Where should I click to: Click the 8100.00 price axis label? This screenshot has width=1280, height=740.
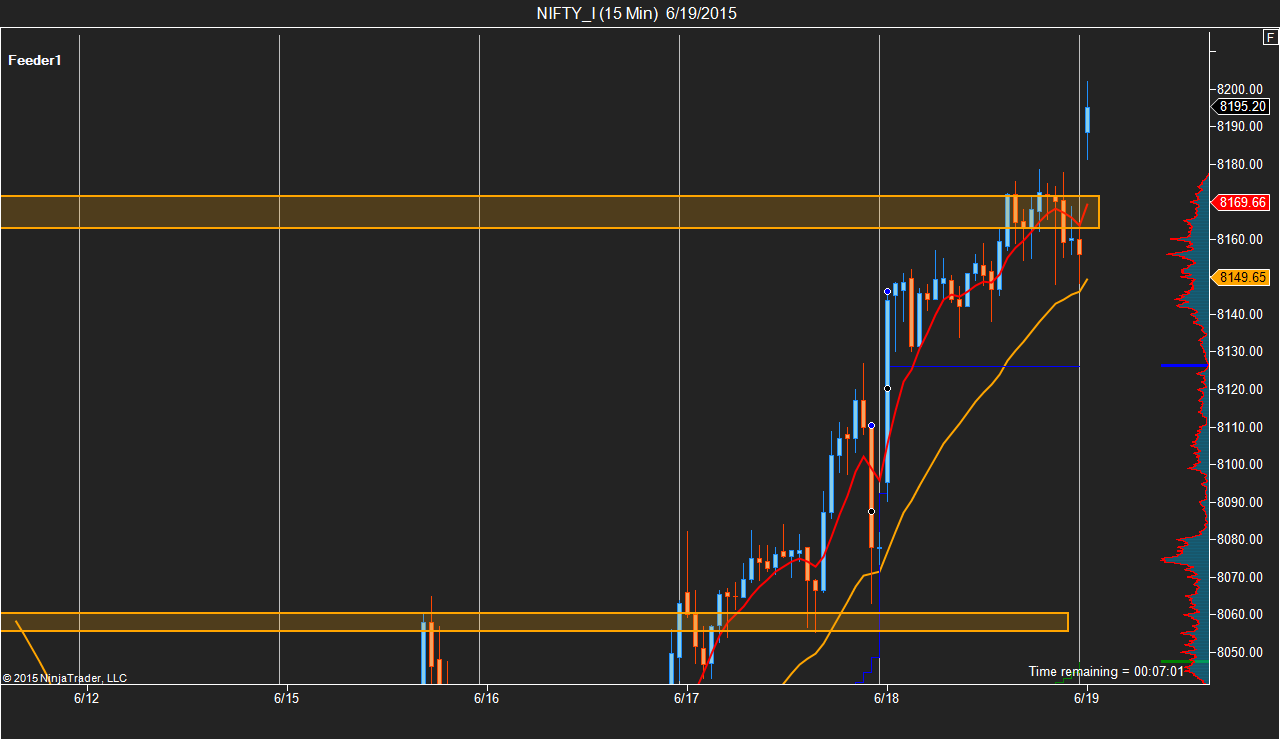click(1240, 464)
